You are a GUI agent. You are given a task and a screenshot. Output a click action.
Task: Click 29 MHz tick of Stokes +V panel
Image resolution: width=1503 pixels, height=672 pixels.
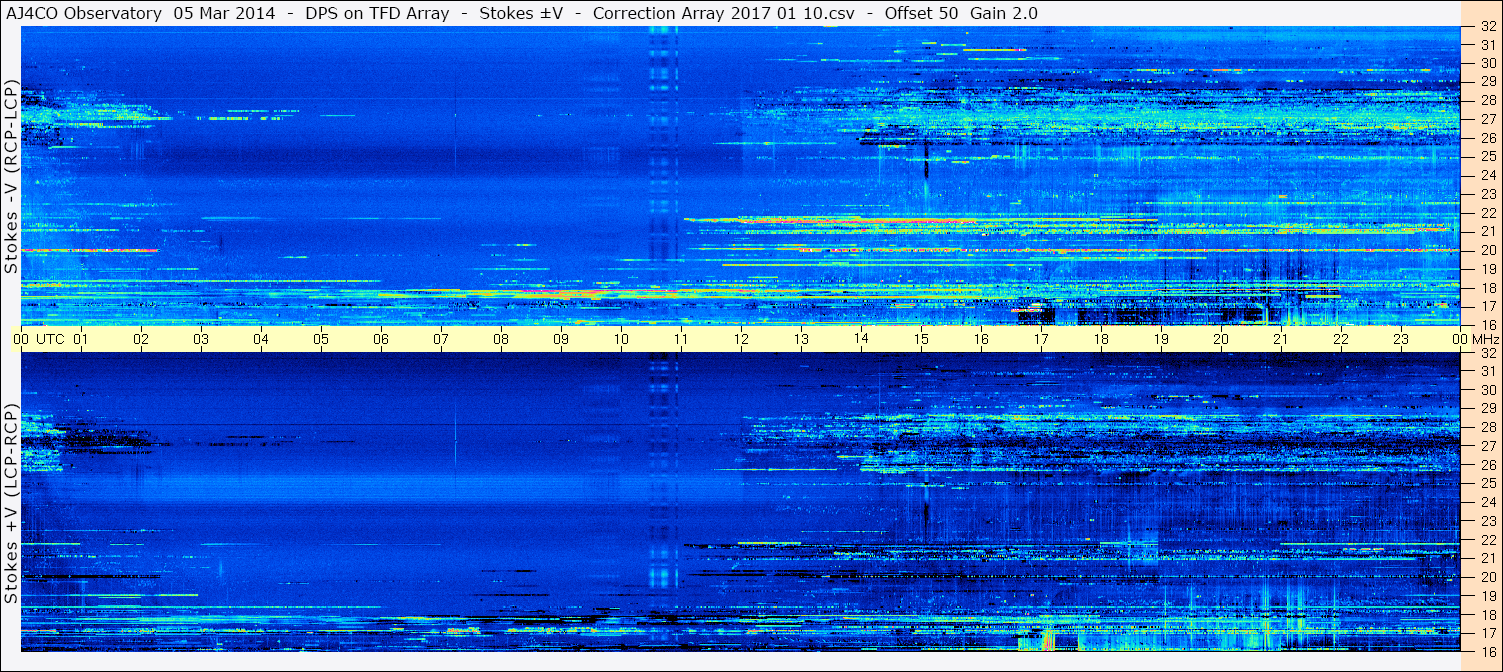tap(1487, 408)
